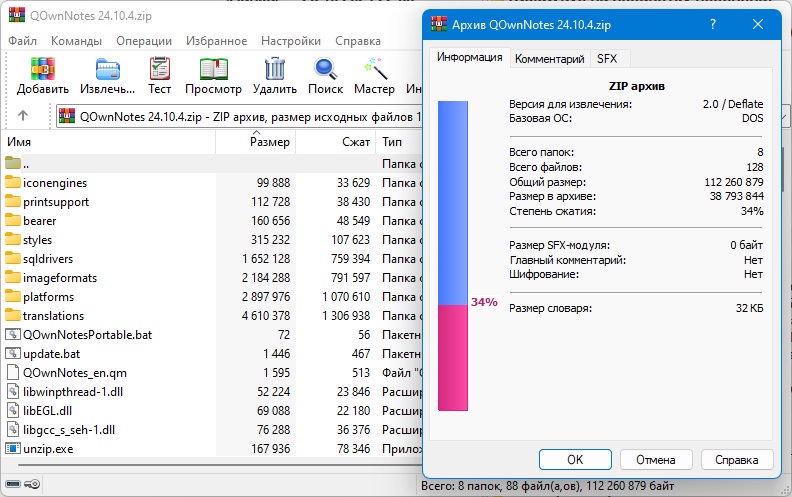
Task: Open Поиск magnifier icon
Action: (x=325, y=69)
